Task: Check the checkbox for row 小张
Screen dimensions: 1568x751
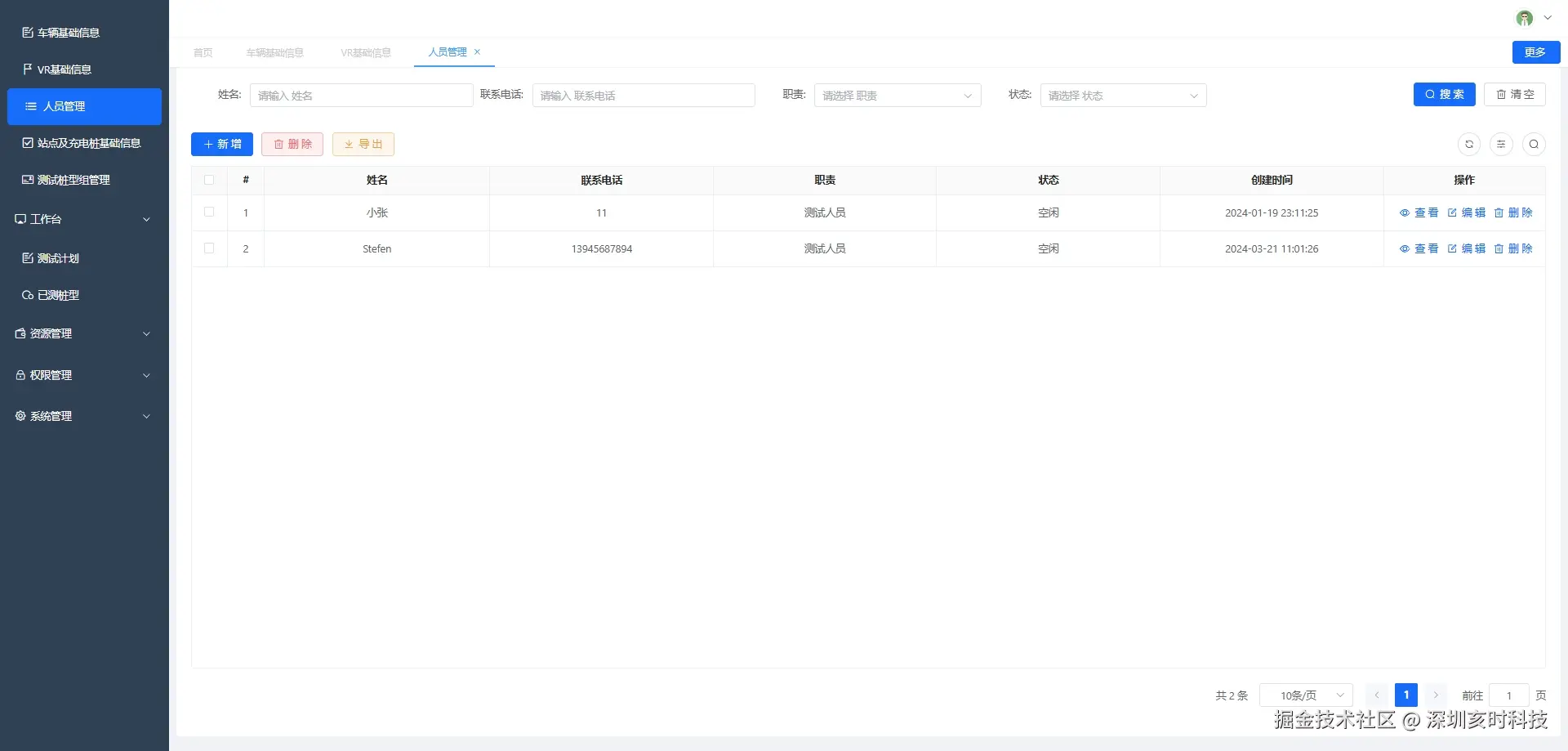Action: click(209, 212)
